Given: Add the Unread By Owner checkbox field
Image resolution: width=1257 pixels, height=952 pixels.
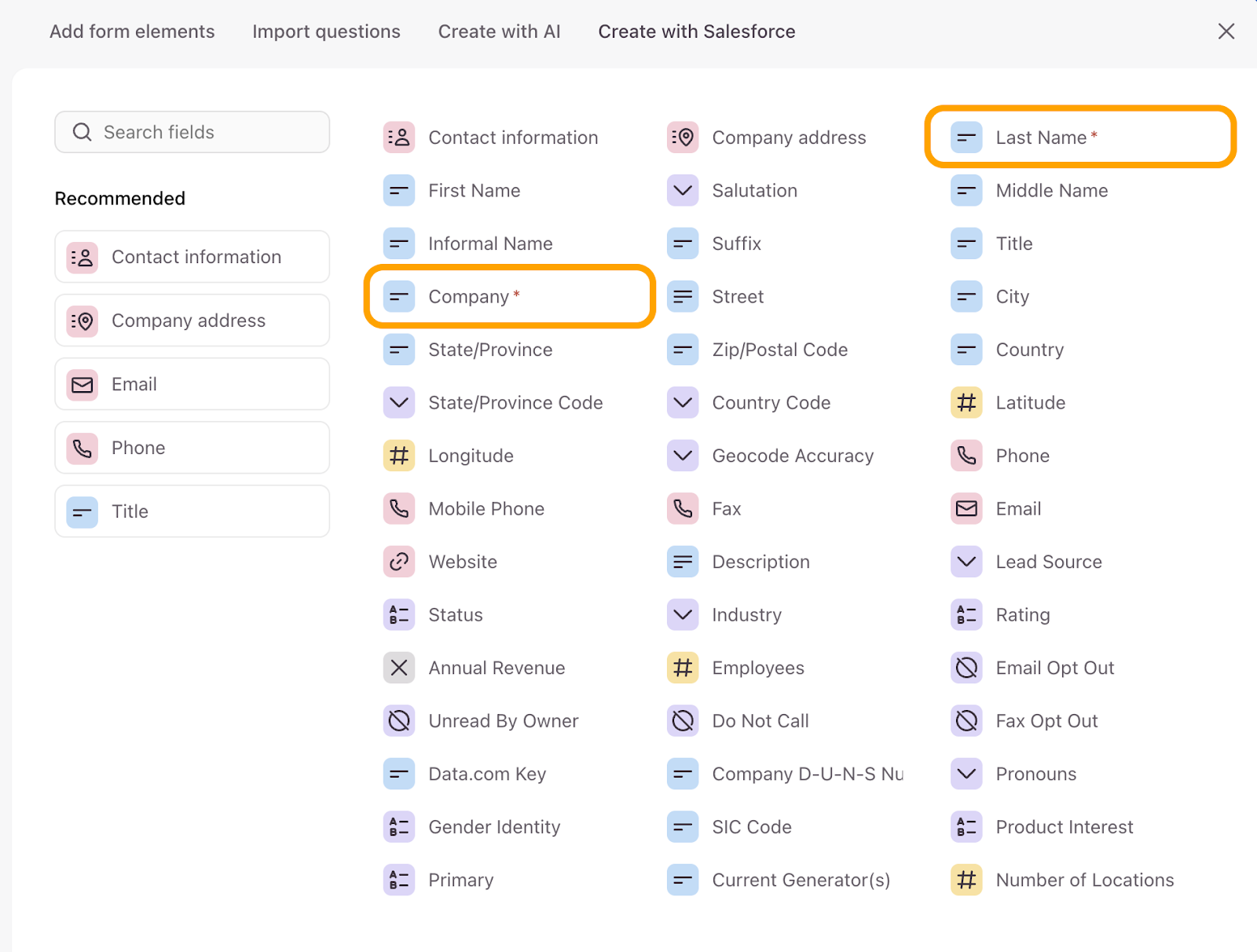Looking at the screenshot, I should pos(503,721).
